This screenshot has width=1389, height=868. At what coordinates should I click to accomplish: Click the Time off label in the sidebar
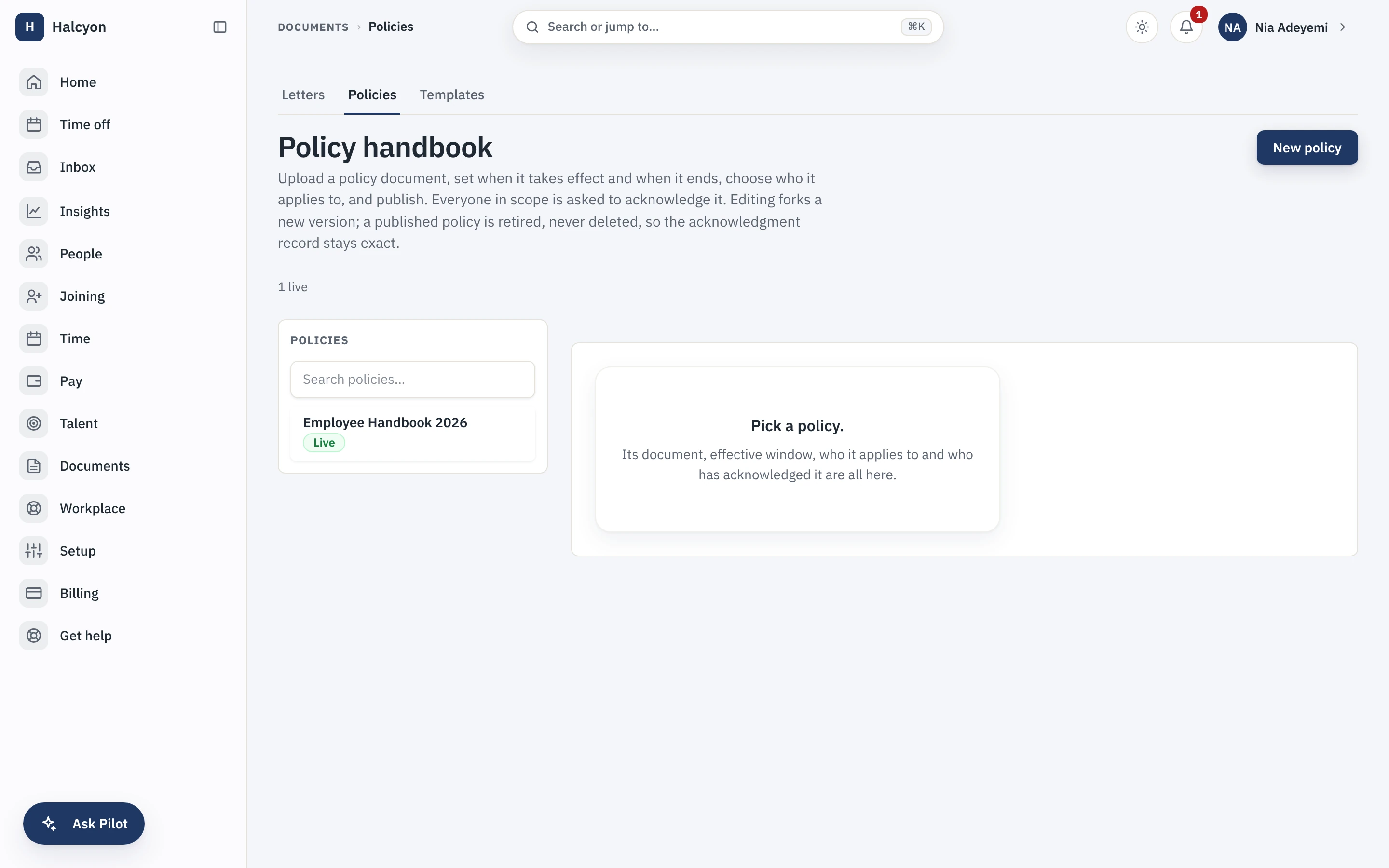point(85,124)
